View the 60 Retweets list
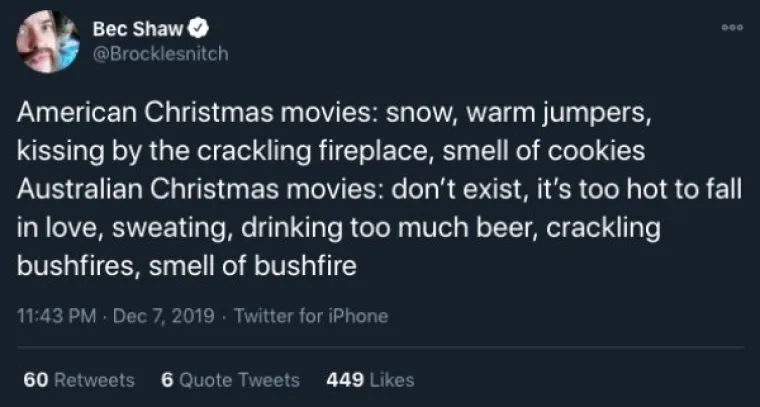The height and width of the screenshot is (407, 760). tap(78, 379)
